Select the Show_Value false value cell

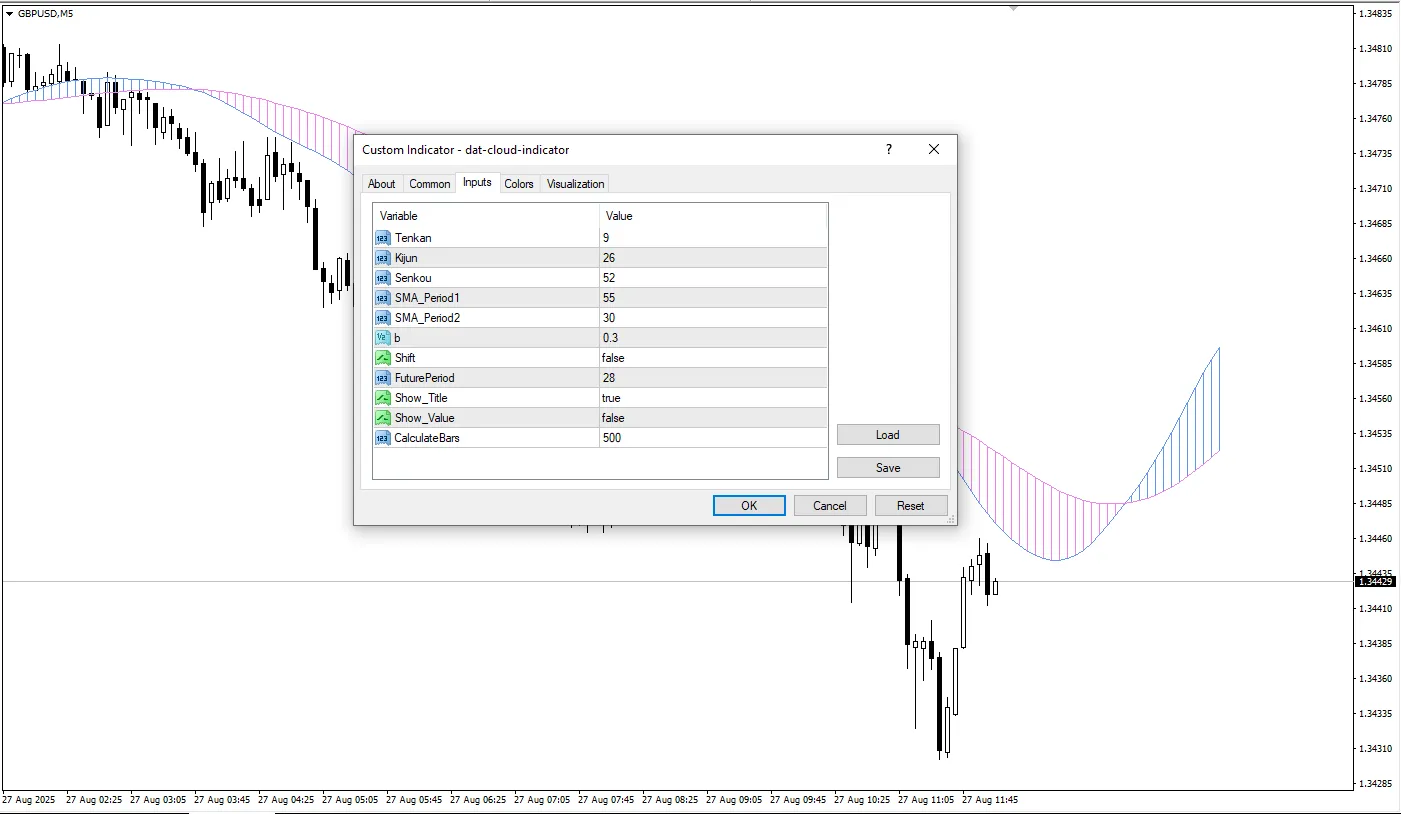click(x=712, y=418)
